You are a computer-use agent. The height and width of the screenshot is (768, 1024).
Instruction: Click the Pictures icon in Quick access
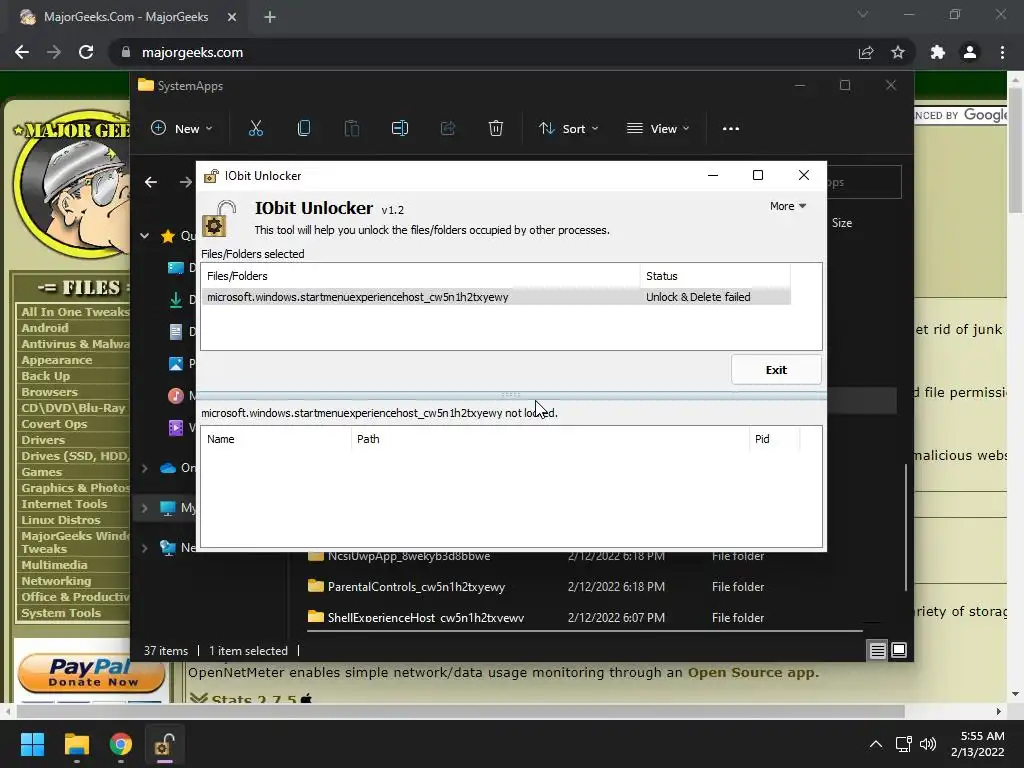tap(176, 364)
